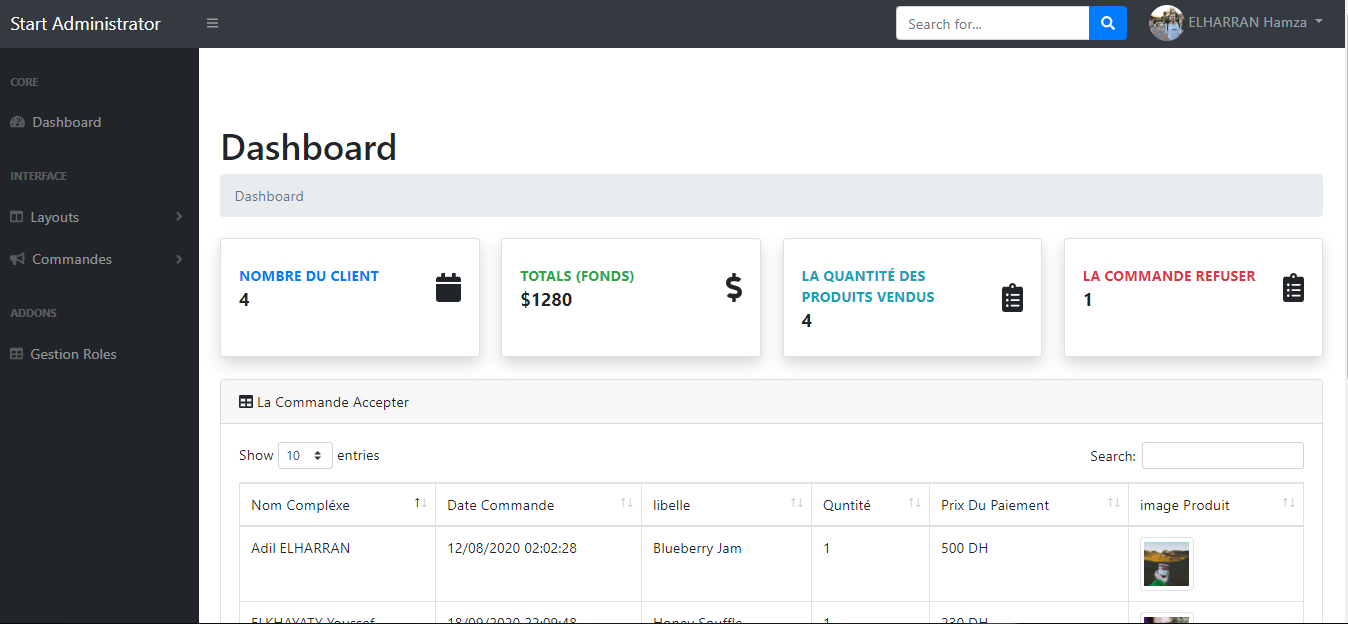Click the tachometer icon beside Dashboard in sidebar
The height and width of the screenshot is (624, 1348).
pos(17,121)
